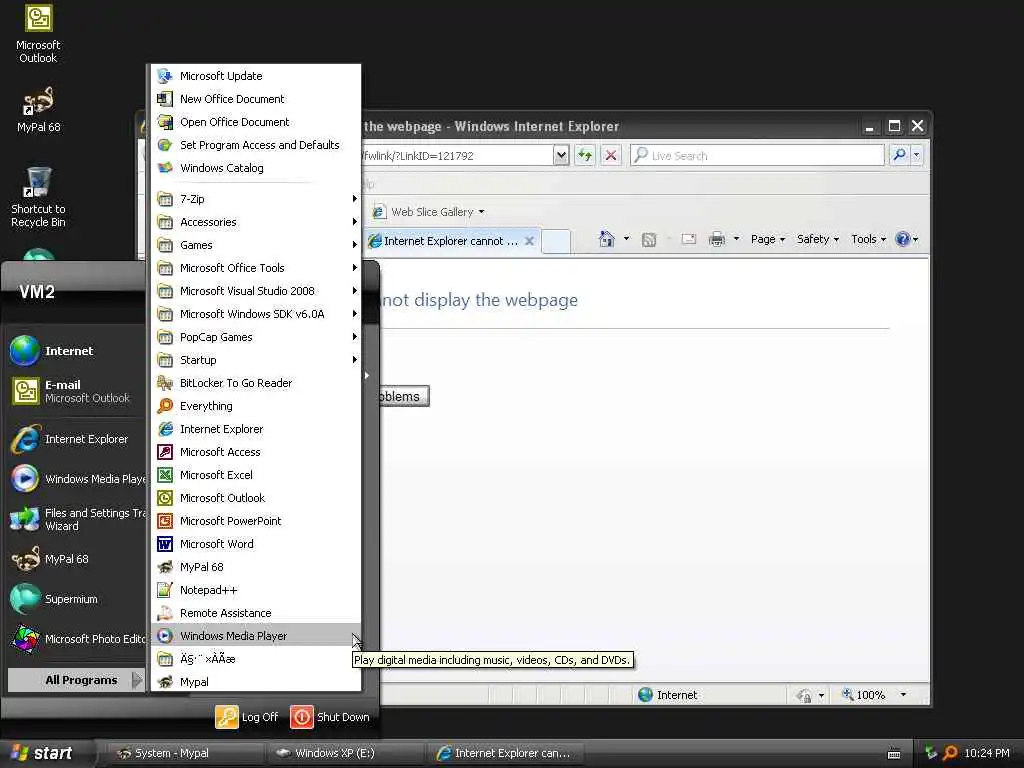Image resolution: width=1024 pixels, height=768 pixels.
Task: Open MyPal 68 in Start menu left pane
Action: [76, 559]
